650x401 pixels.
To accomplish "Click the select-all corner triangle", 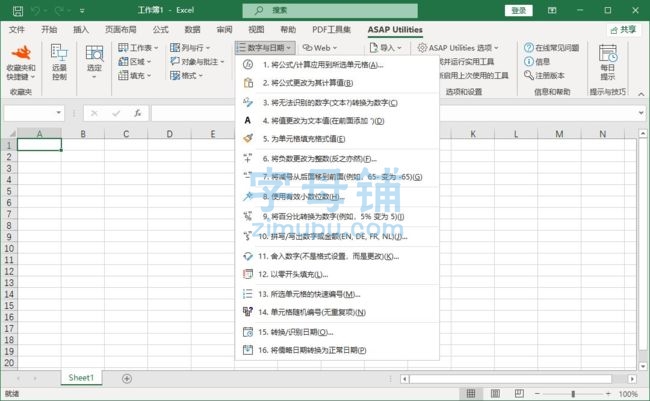I will 11,134.
